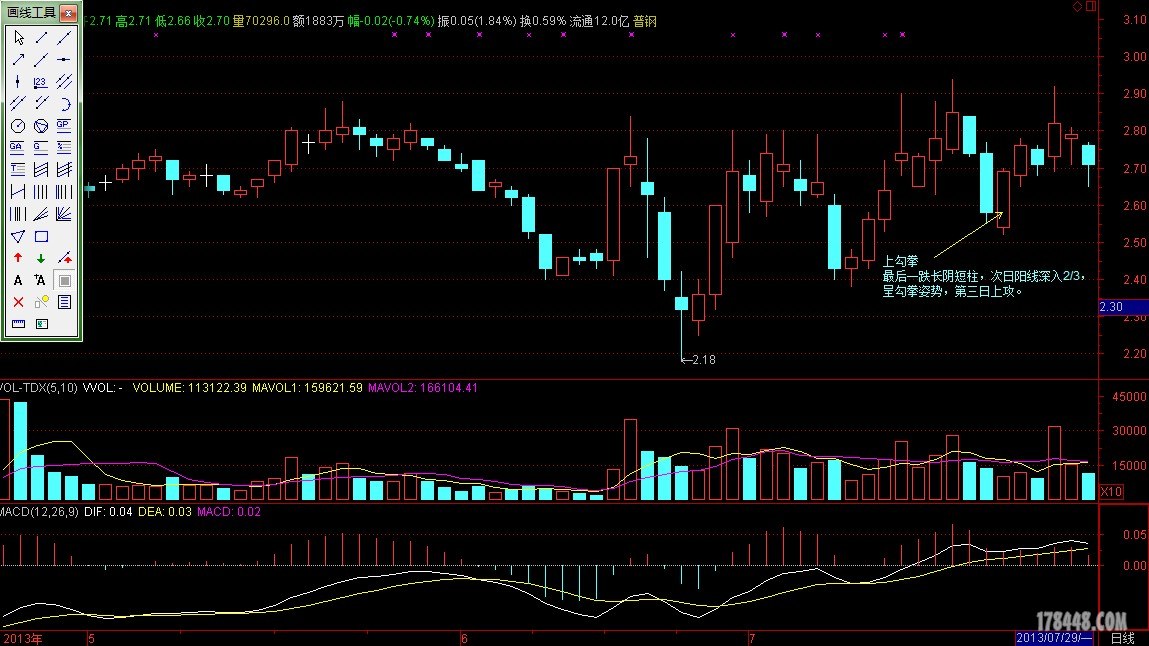Viewport: 1149px width, 646px height.
Task: Place a red up-arrow marker
Action: pos(18,258)
